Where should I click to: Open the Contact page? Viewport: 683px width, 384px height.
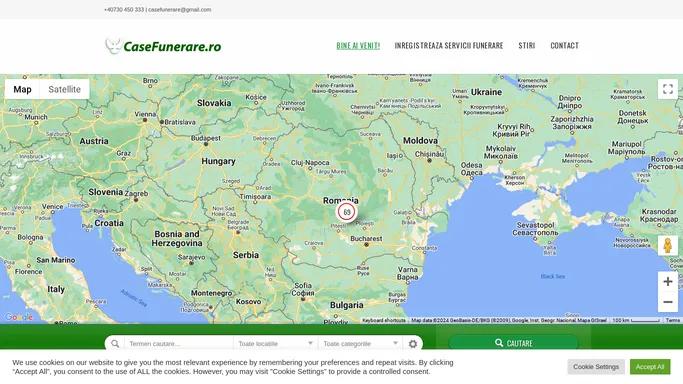tap(565, 45)
